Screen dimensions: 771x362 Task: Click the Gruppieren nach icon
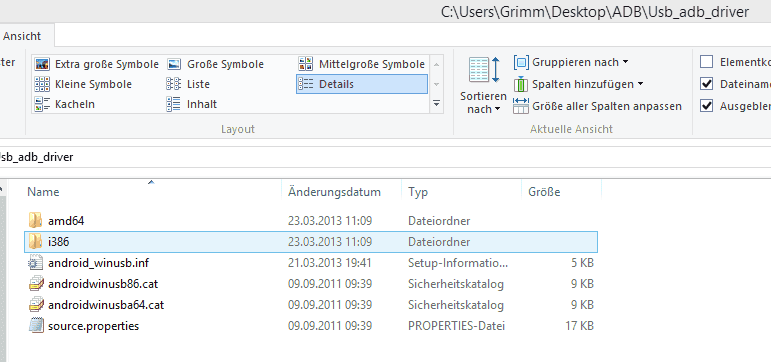[x=521, y=62]
